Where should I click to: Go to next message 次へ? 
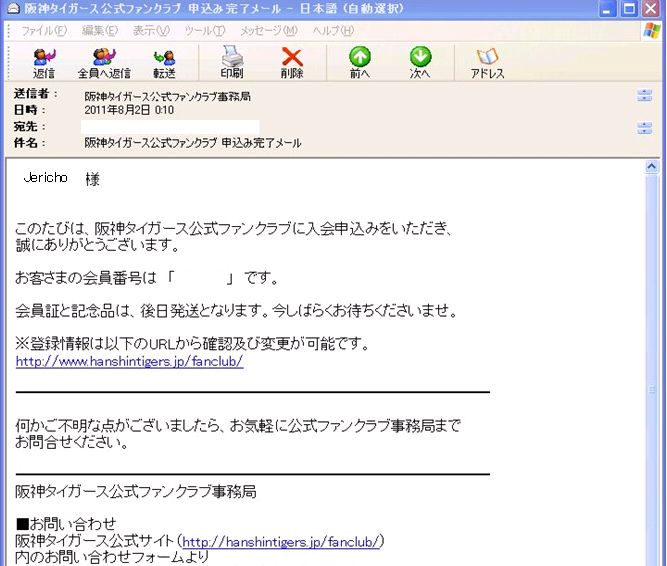click(x=420, y=63)
